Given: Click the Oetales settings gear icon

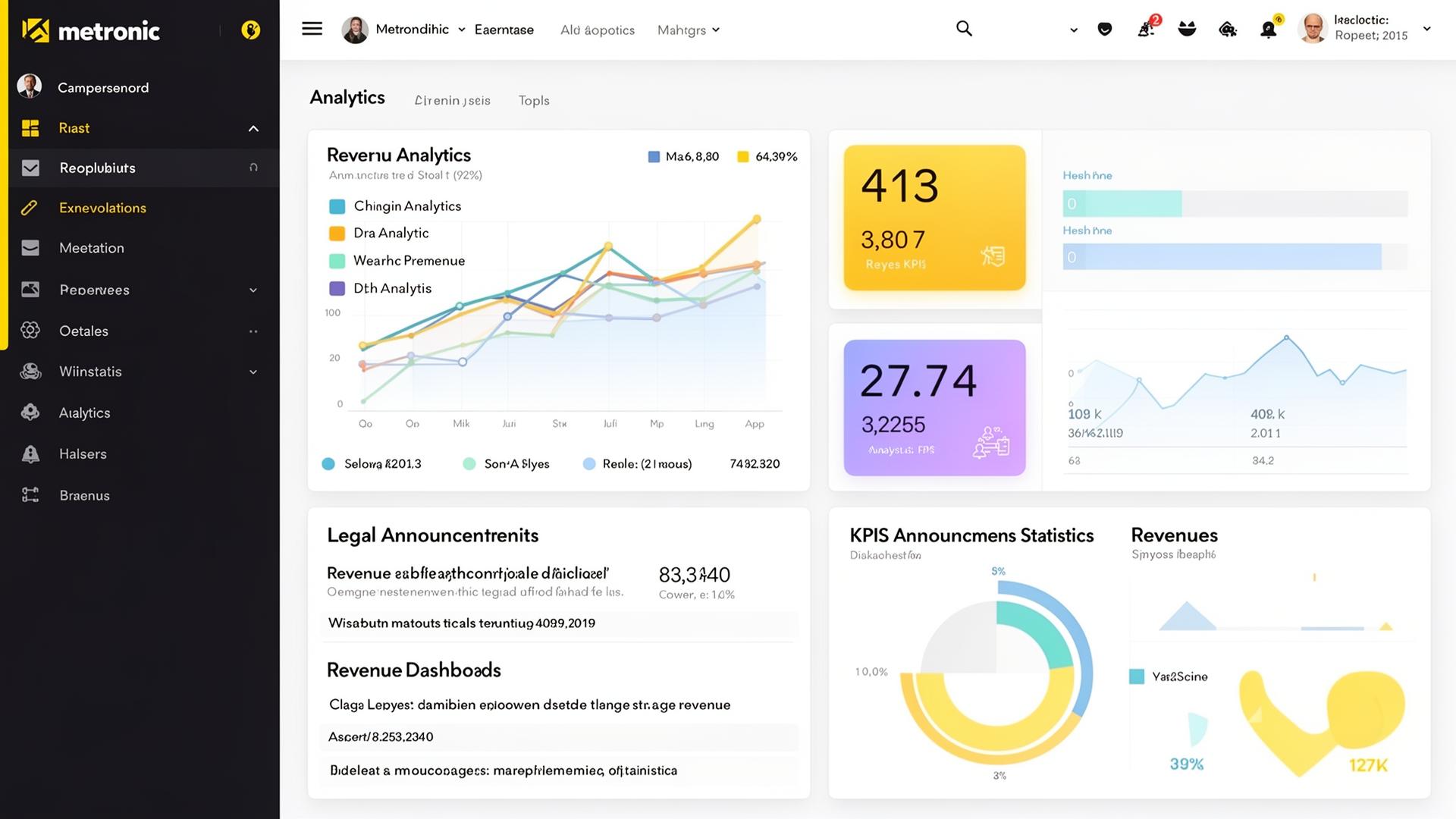Looking at the screenshot, I should tap(30, 331).
